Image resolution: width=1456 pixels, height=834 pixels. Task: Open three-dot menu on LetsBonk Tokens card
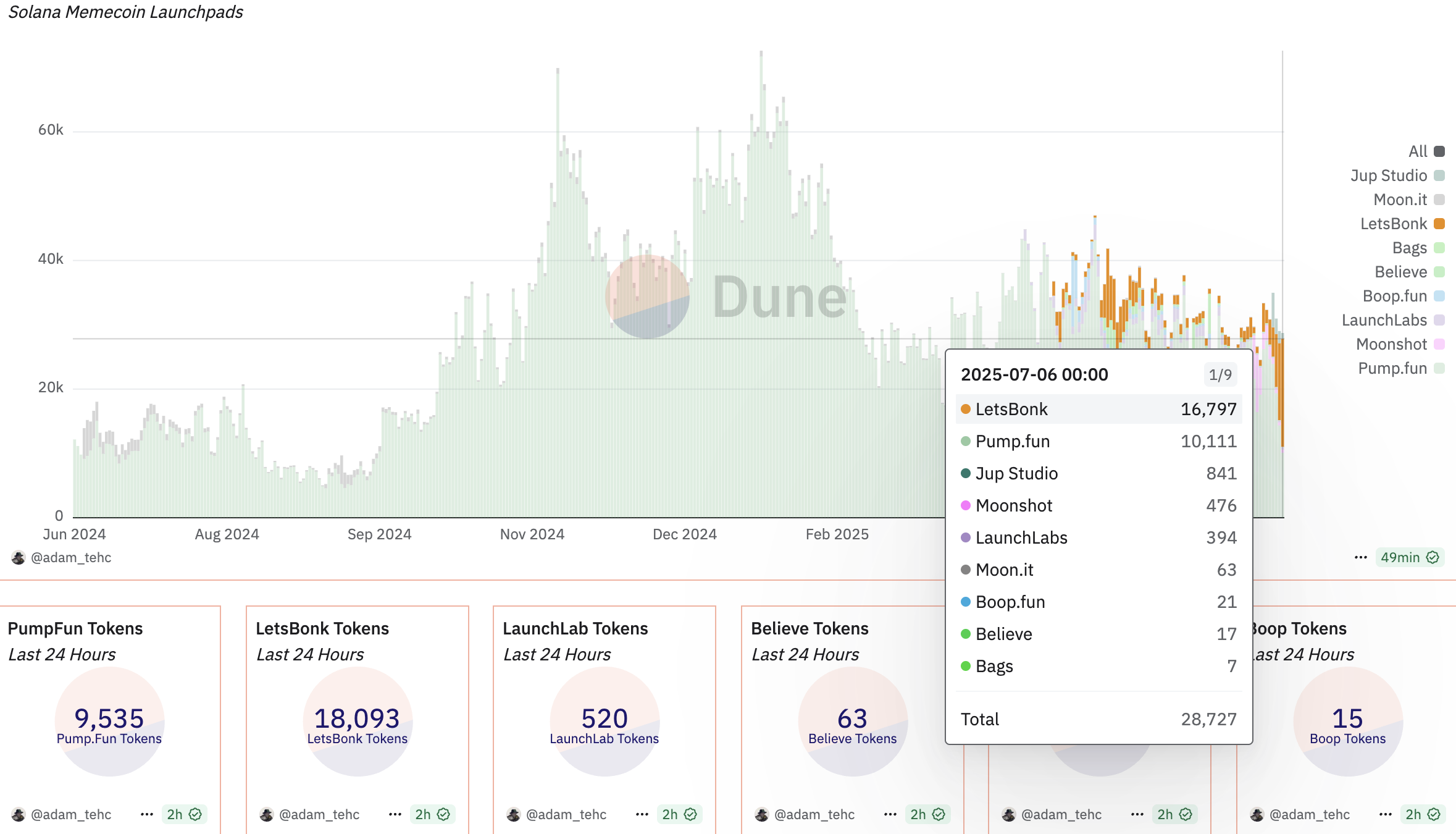point(395,814)
